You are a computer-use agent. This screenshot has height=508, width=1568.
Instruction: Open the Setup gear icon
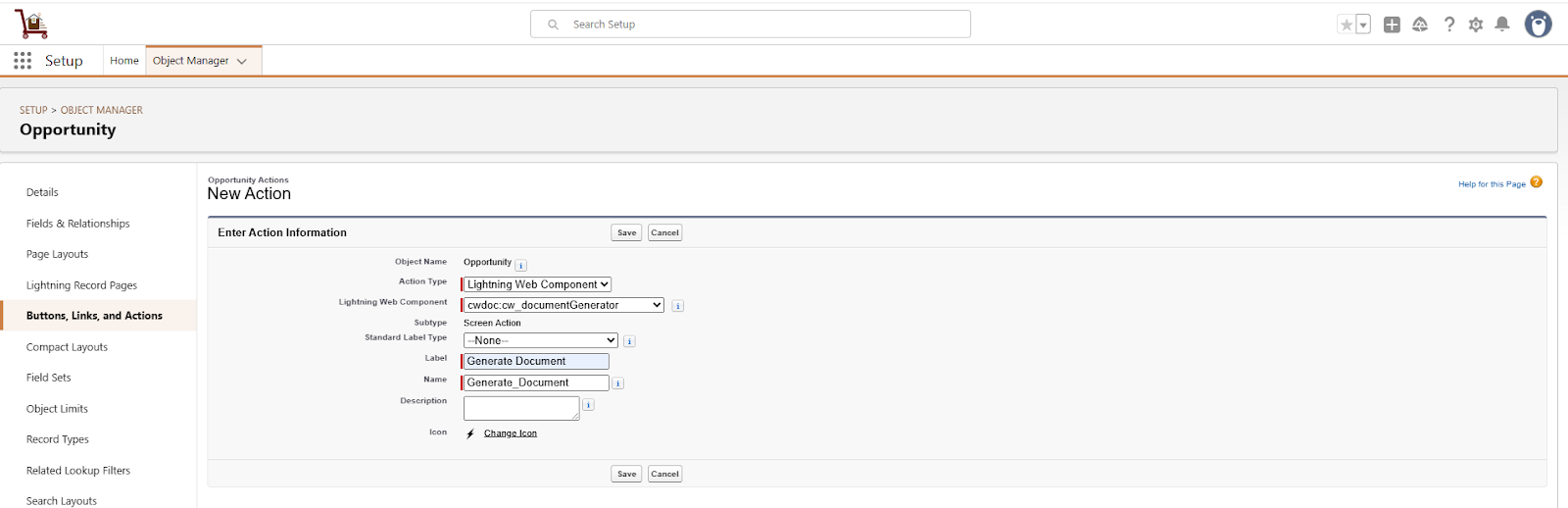click(x=1476, y=25)
